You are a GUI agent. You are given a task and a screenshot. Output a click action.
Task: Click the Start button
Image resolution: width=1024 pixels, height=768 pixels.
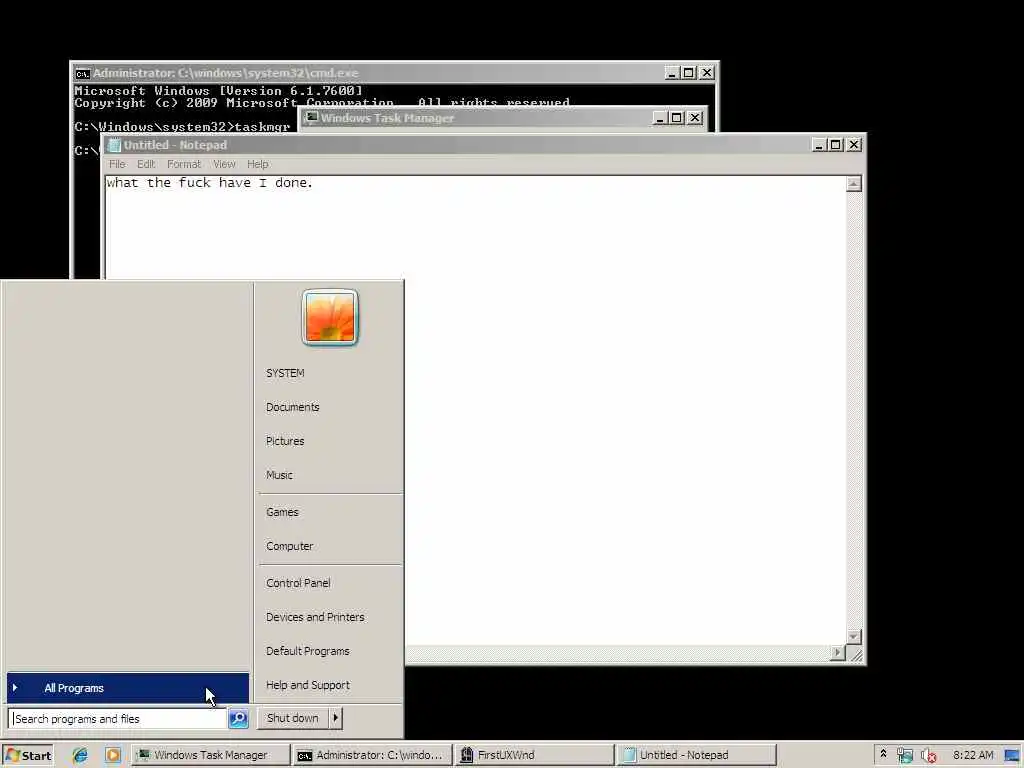(x=27, y=755)
